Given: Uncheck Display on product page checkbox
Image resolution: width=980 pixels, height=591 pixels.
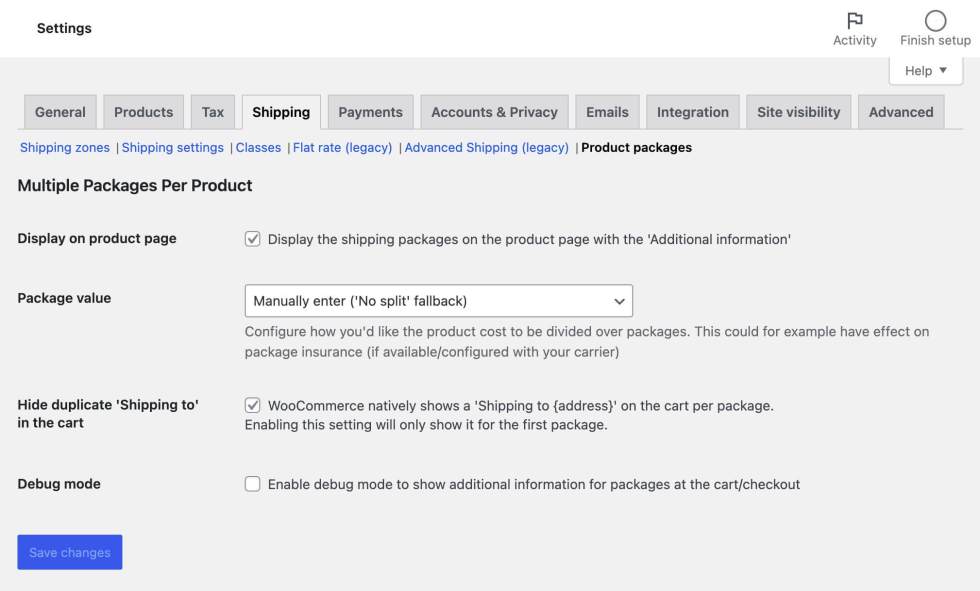Looking at the screenshot, I should [253, 239].
